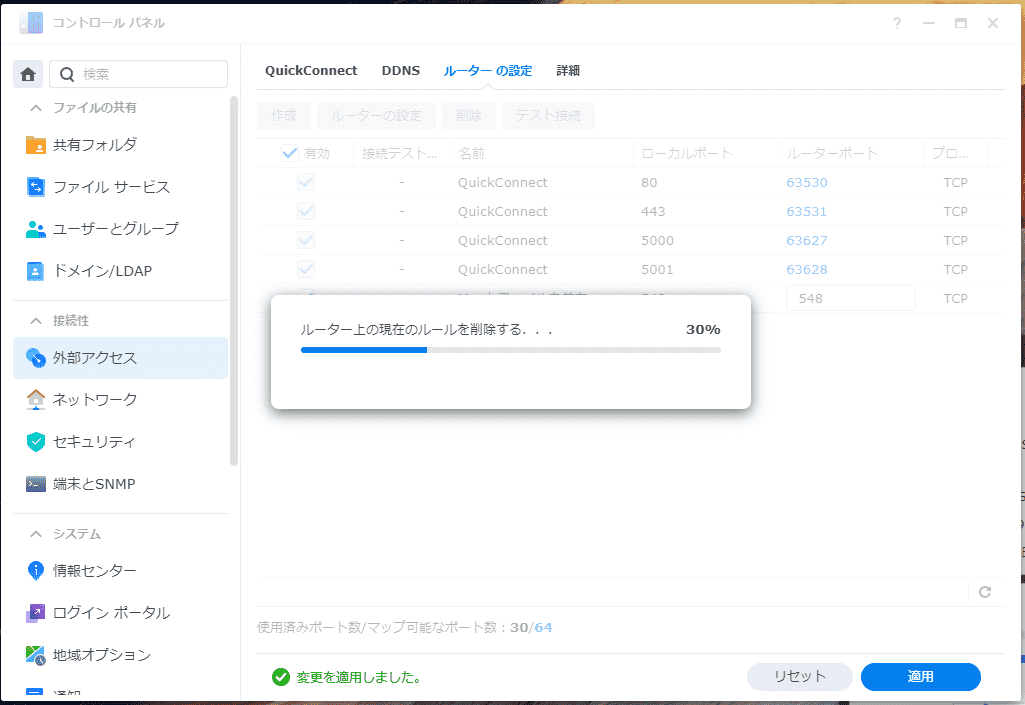Open the 詳細 tab
This screenshot has width=1025, height=705.
point(568,71)
